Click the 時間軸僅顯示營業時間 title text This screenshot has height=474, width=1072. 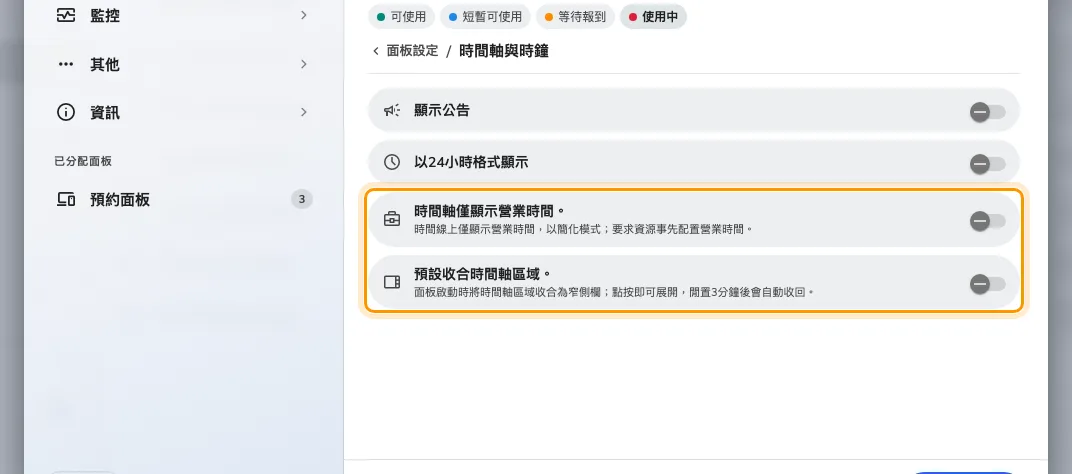490,211
